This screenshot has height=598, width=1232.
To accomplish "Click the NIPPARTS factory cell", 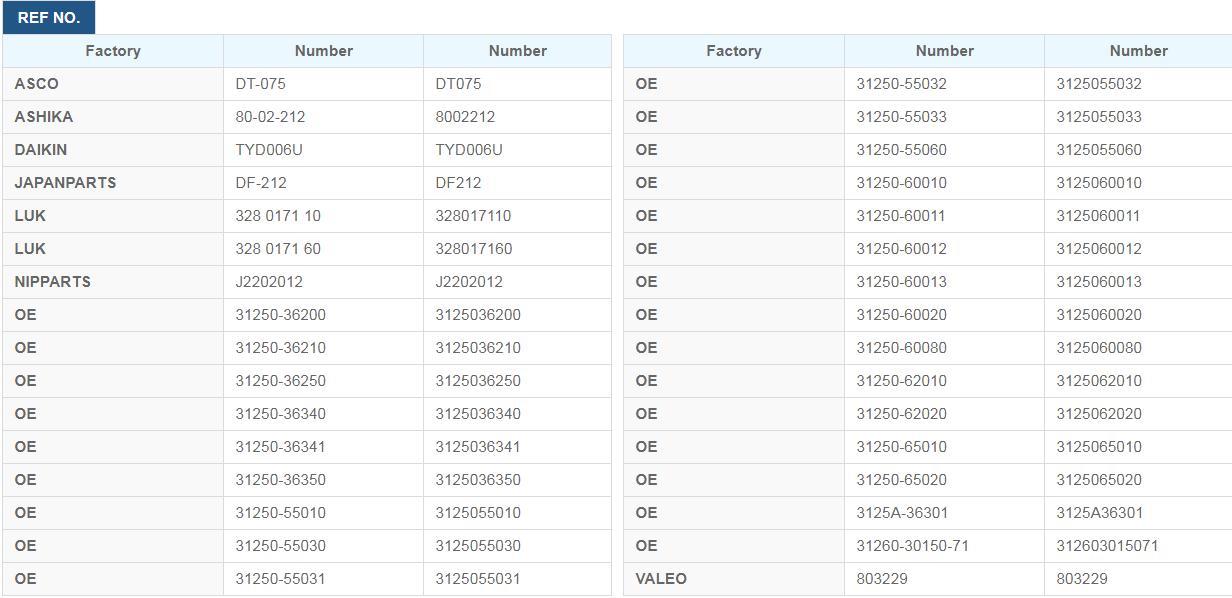I will tap(113, 282).
